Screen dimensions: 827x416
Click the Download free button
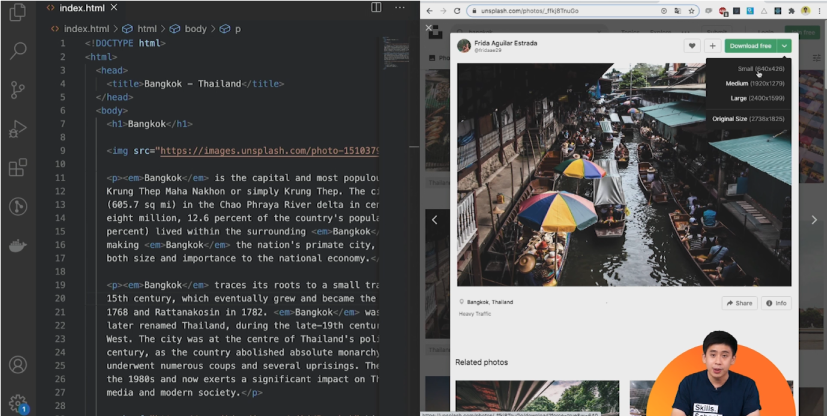751,46
